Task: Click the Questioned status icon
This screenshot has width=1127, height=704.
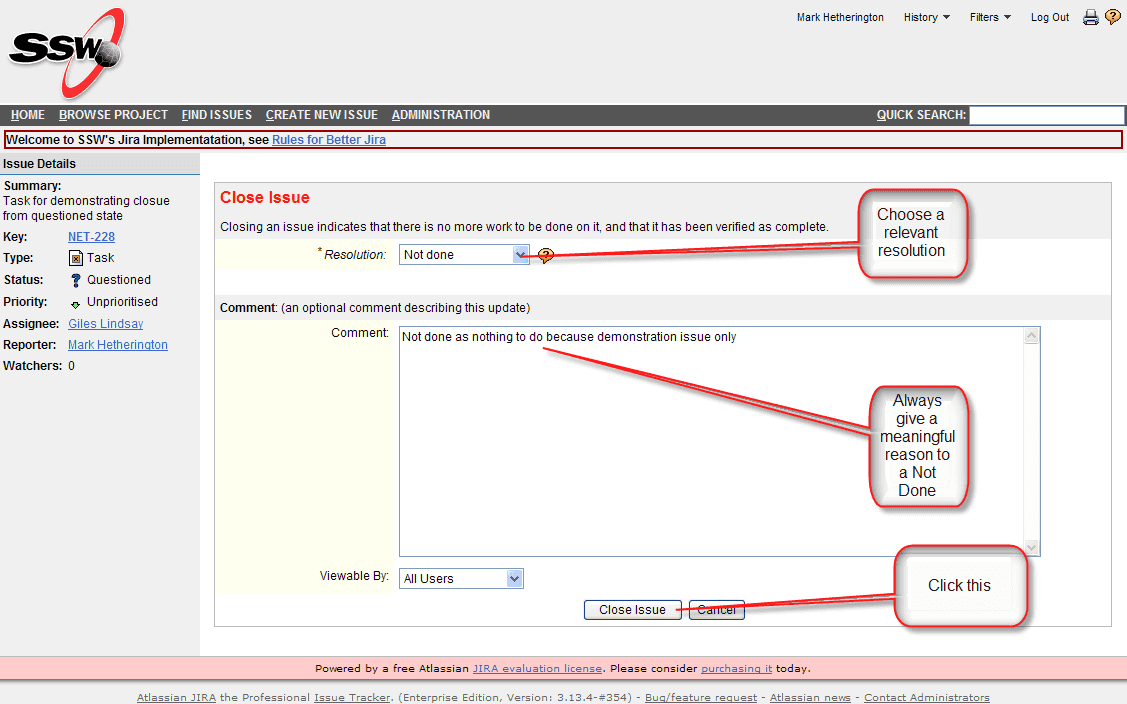Action: 76,280
